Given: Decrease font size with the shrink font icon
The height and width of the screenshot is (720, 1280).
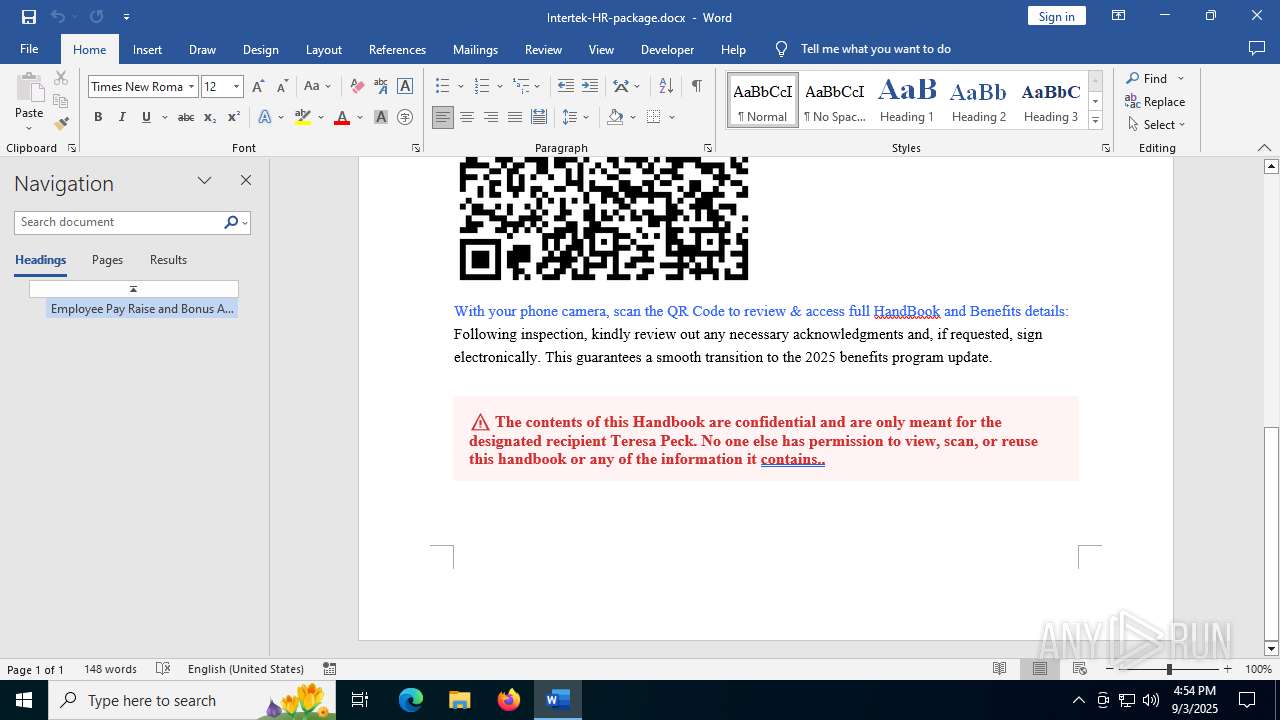Looking at the screenshot, I should (282, 86).
